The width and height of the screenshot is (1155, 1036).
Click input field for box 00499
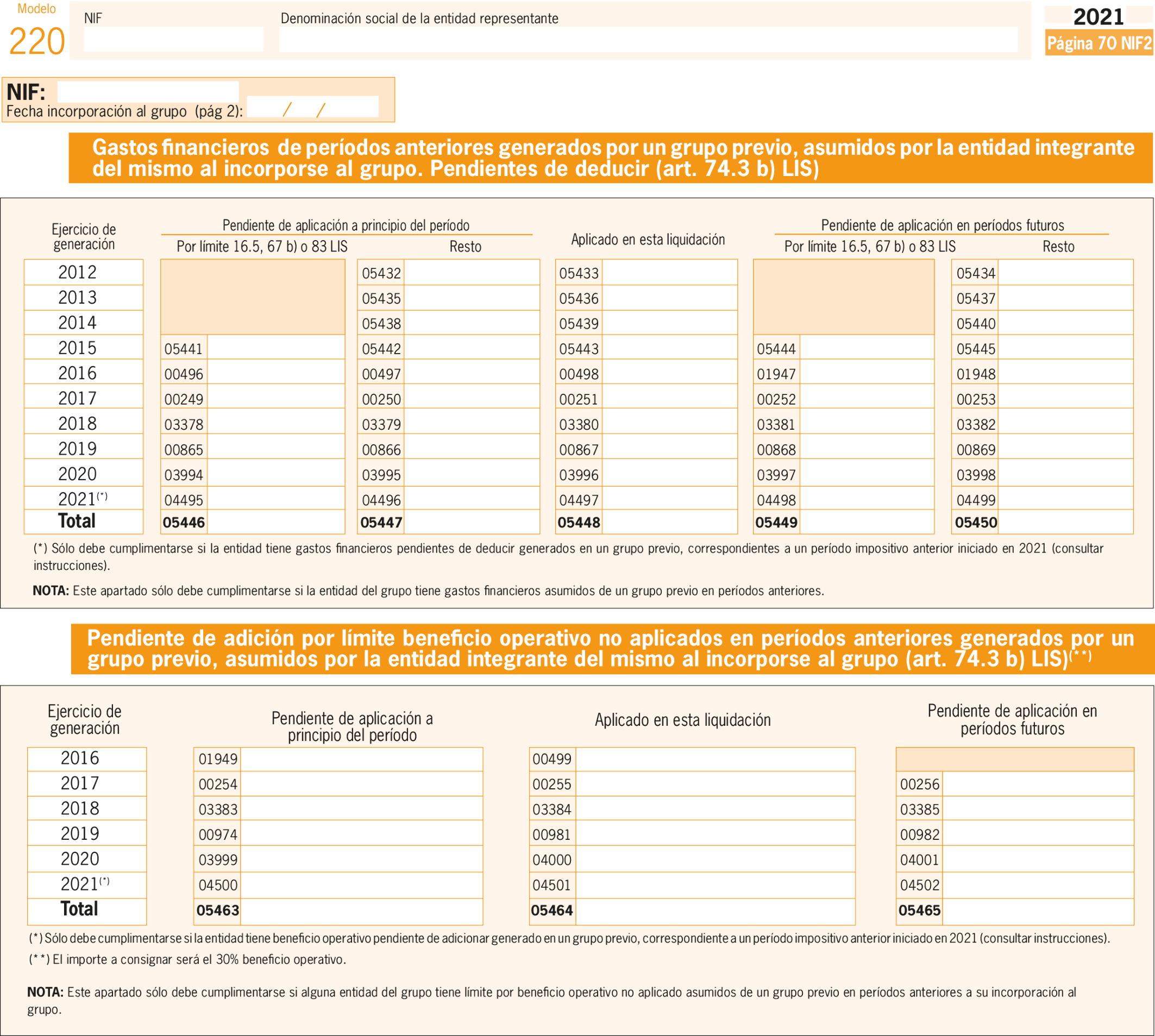[715, 760]
